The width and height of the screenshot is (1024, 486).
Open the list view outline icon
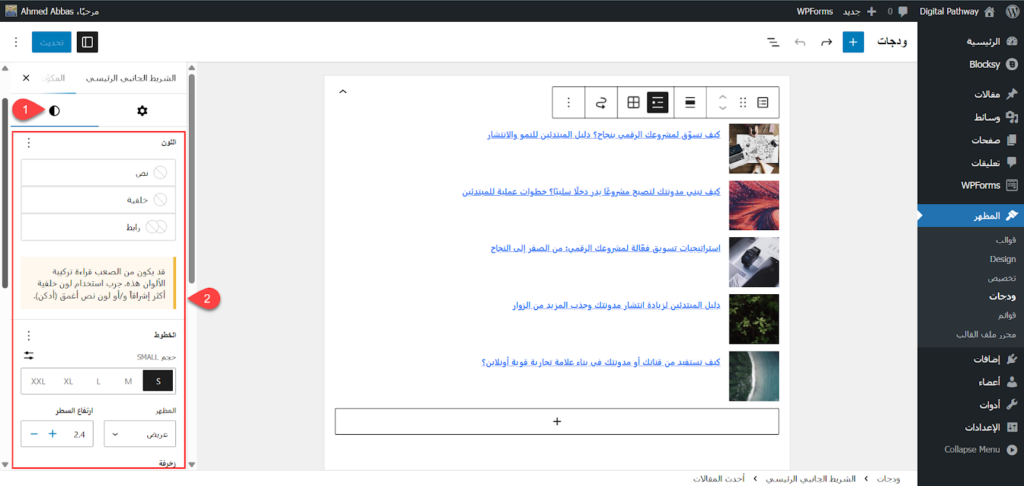[773, 43]
